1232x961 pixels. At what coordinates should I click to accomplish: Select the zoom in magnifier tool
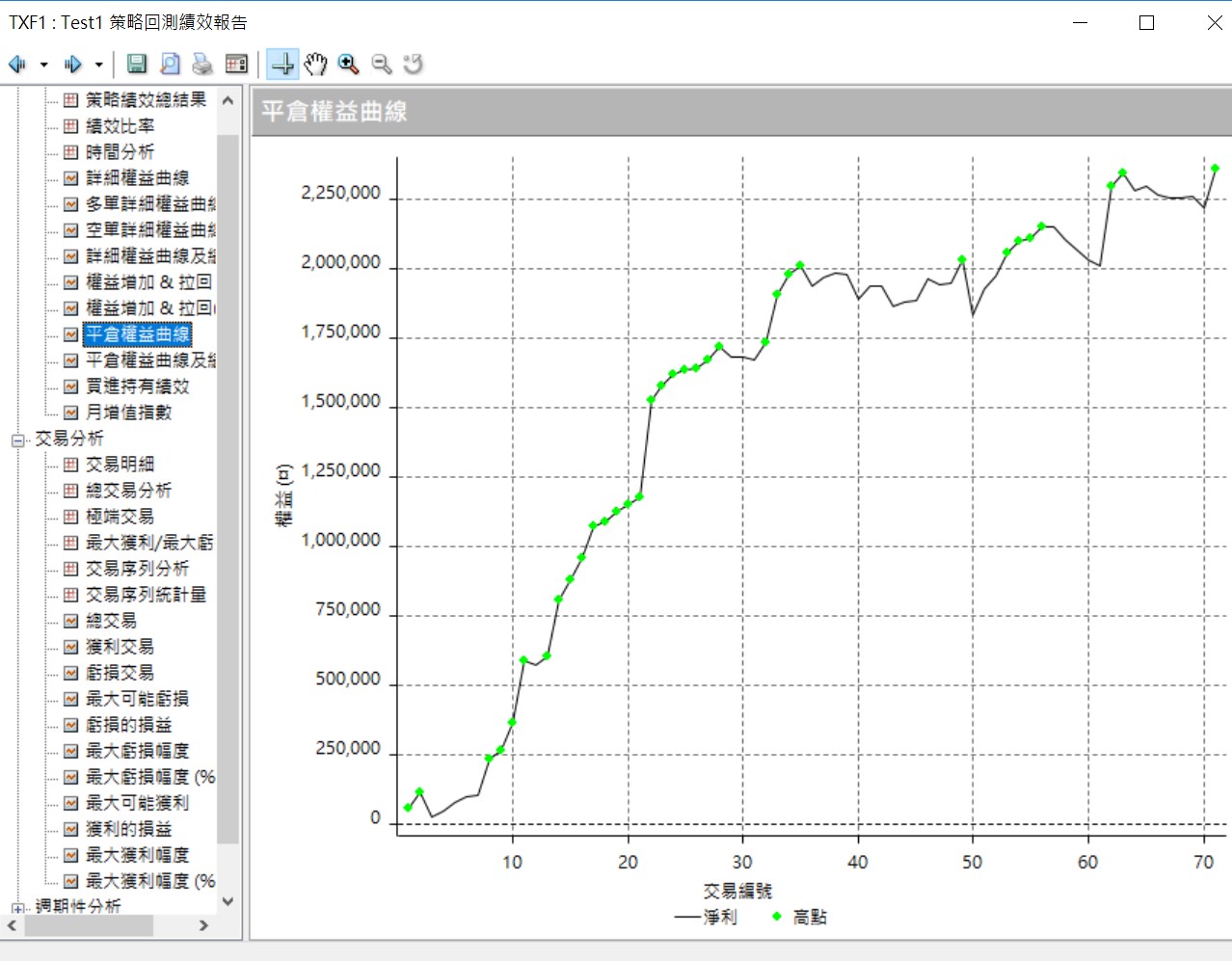(349, 64)
